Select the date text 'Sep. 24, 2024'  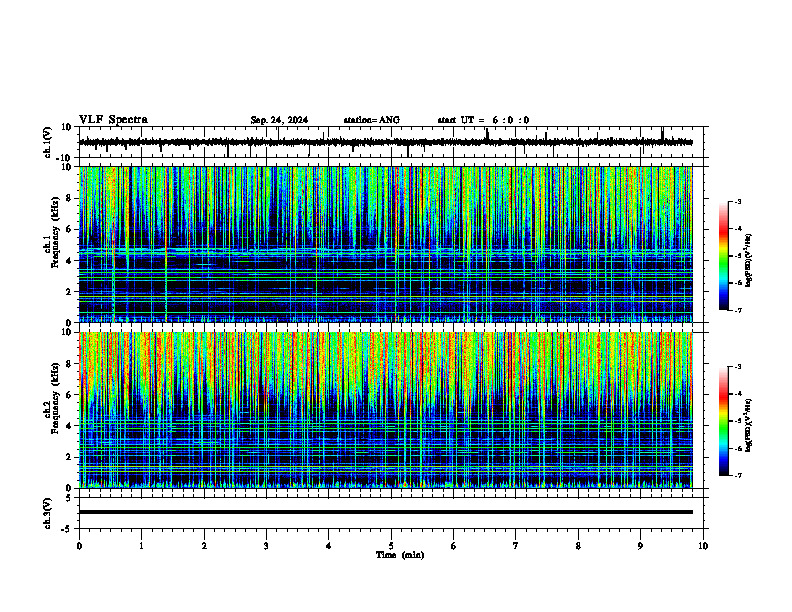279,120
